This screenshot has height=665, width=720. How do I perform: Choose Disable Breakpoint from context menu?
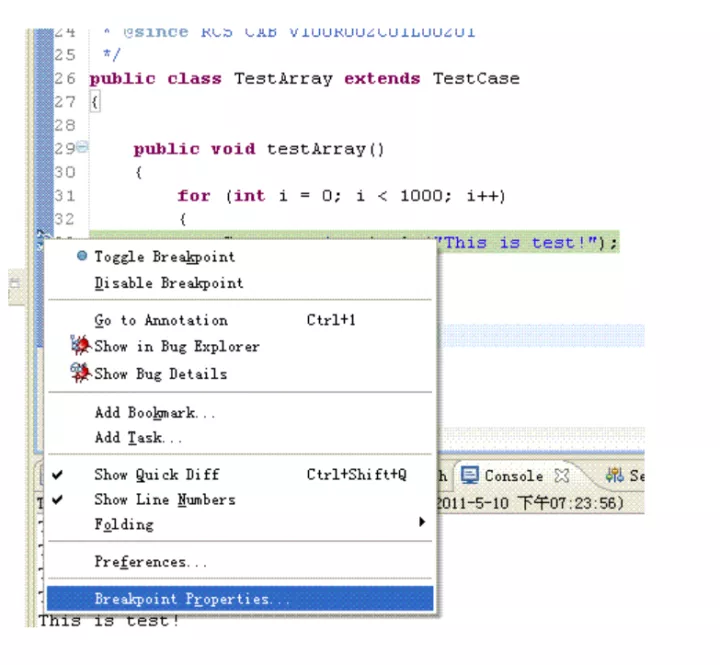click(239, 283)
